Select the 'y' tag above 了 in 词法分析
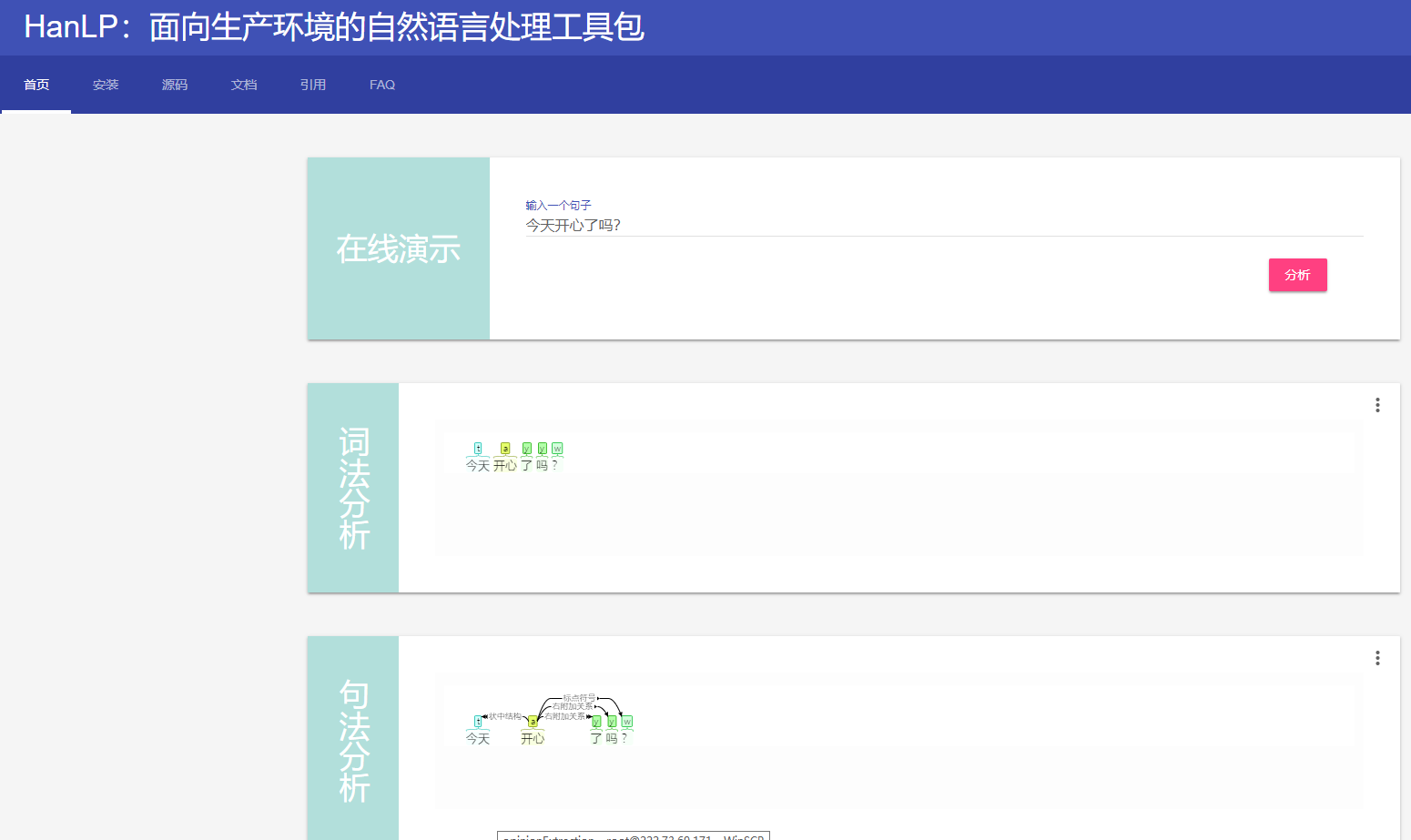This screenshot has height=840, width=1411. [x=527, y=449]
